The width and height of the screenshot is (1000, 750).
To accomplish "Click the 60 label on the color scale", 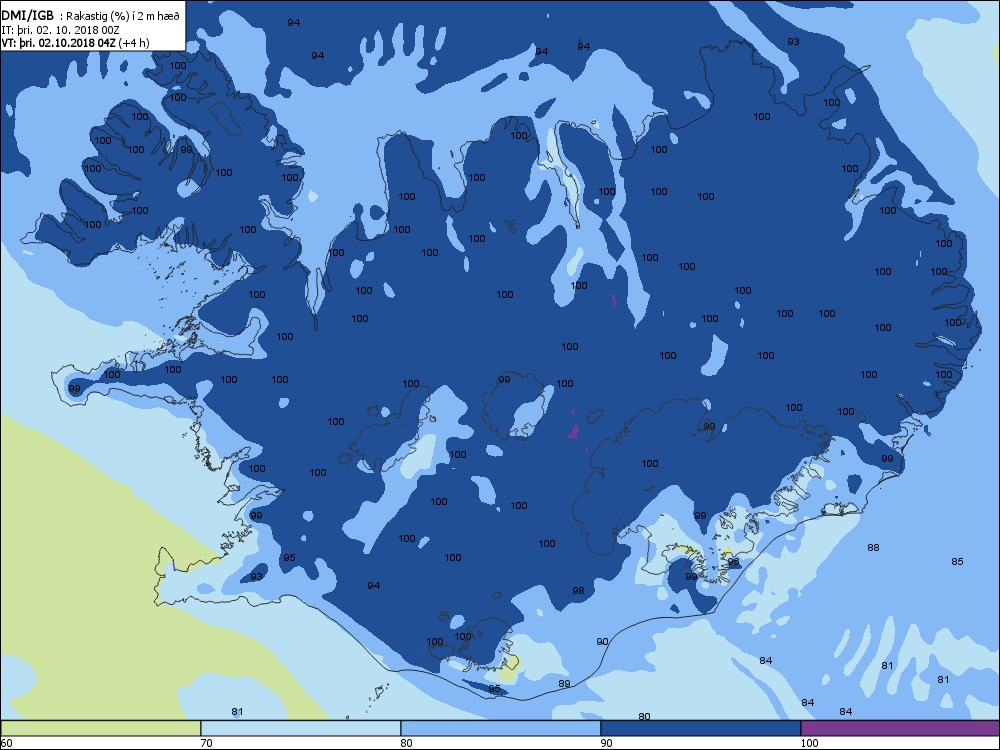I will pos(6,742).
